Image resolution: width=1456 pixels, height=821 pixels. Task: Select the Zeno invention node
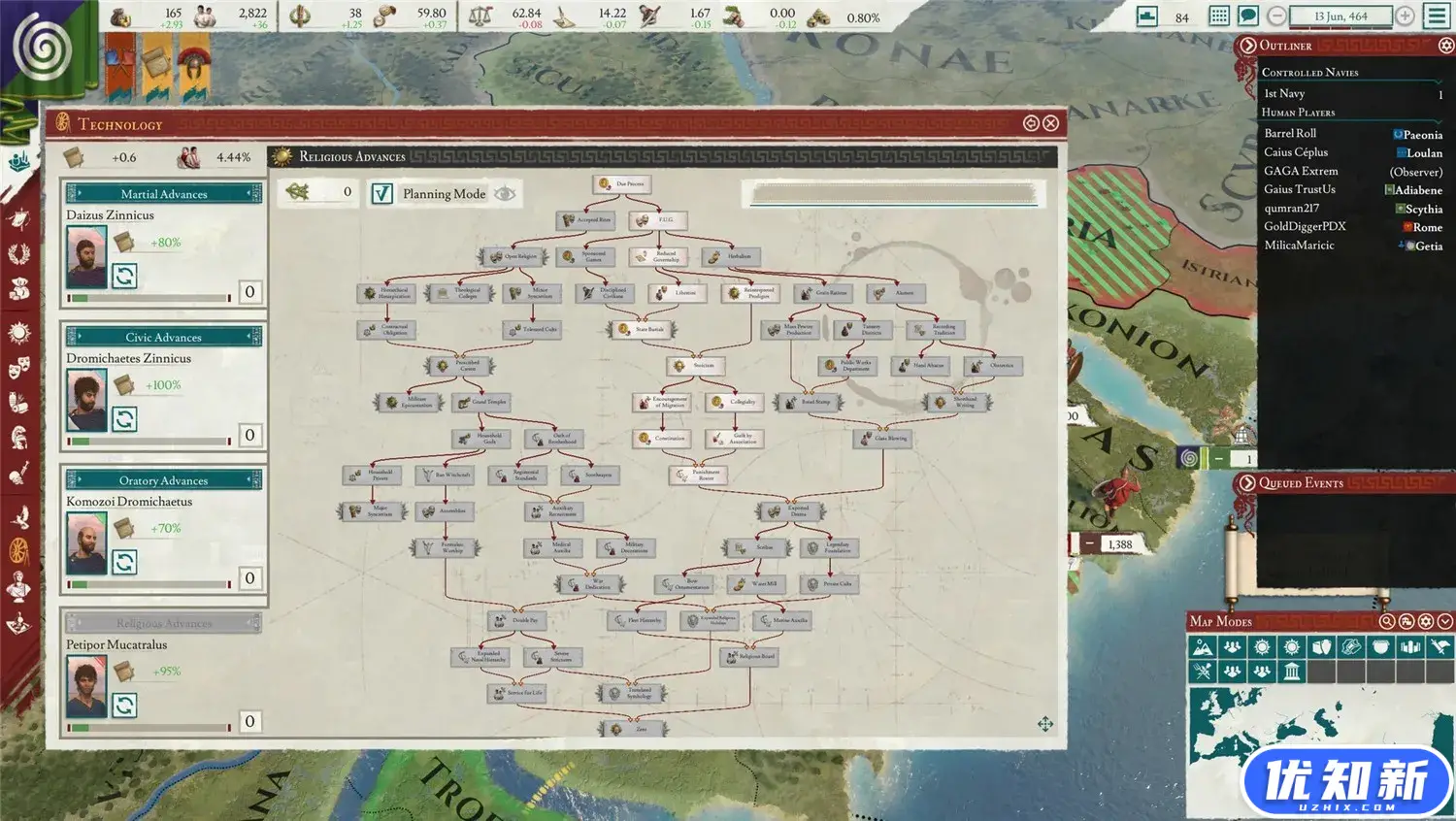pyautogui.click(x=634, y=729)
